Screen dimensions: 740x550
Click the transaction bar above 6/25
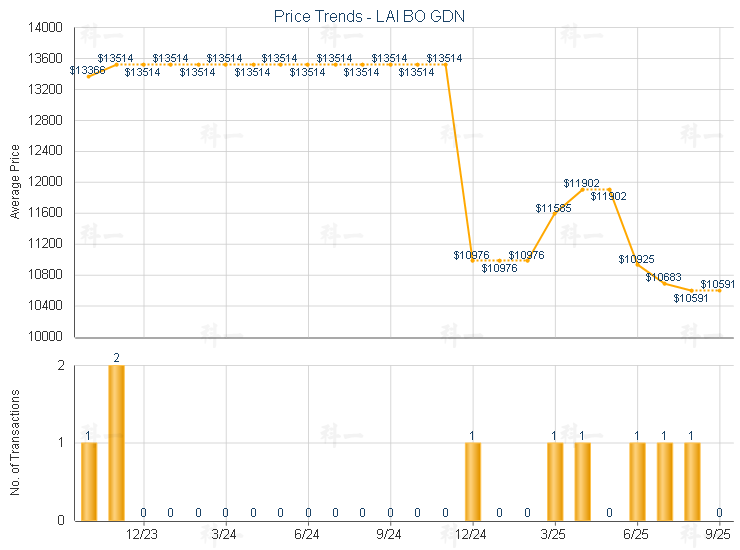[x=637, y=481]
